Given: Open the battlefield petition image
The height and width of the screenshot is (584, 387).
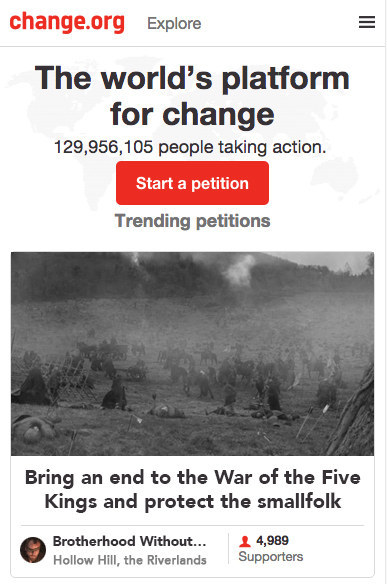Looking at the screenshot, I should coord(192,353).
